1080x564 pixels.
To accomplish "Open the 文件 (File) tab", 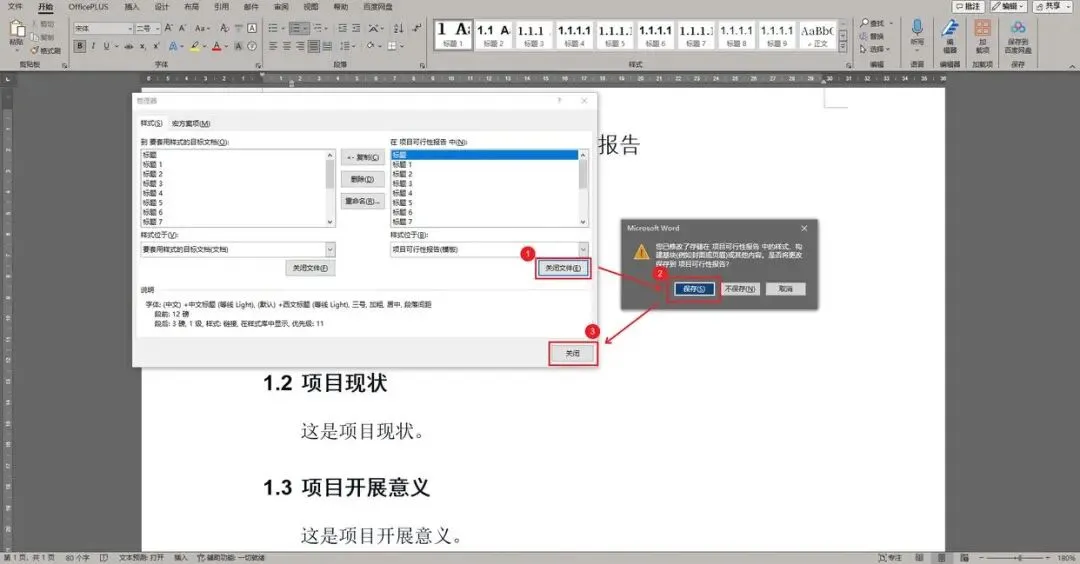I will pyautogui.click(x=15, y=6).
